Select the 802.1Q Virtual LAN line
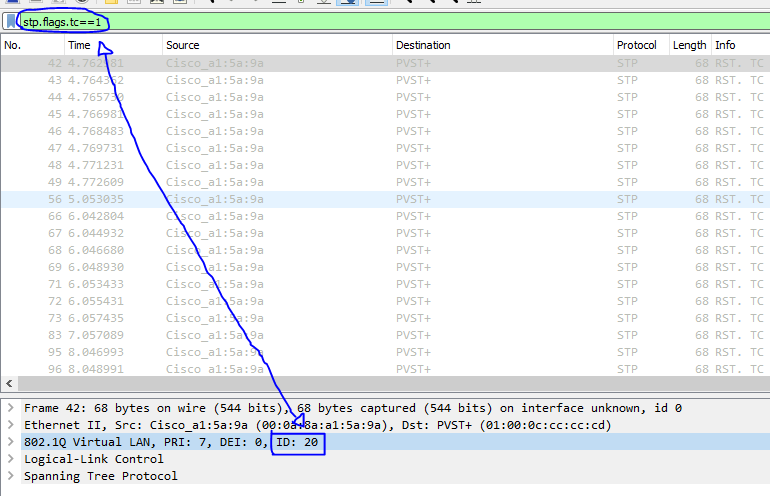 [x=395, y=442]
